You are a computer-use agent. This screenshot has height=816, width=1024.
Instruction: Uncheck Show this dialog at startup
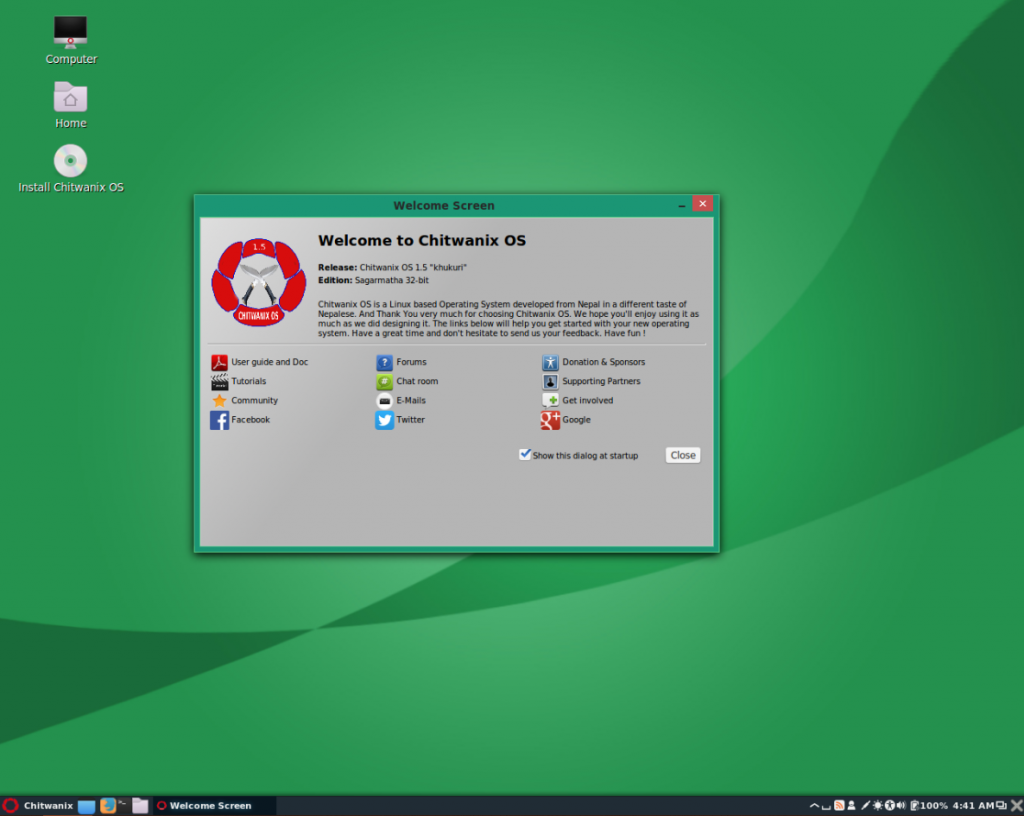click(525, 454)
